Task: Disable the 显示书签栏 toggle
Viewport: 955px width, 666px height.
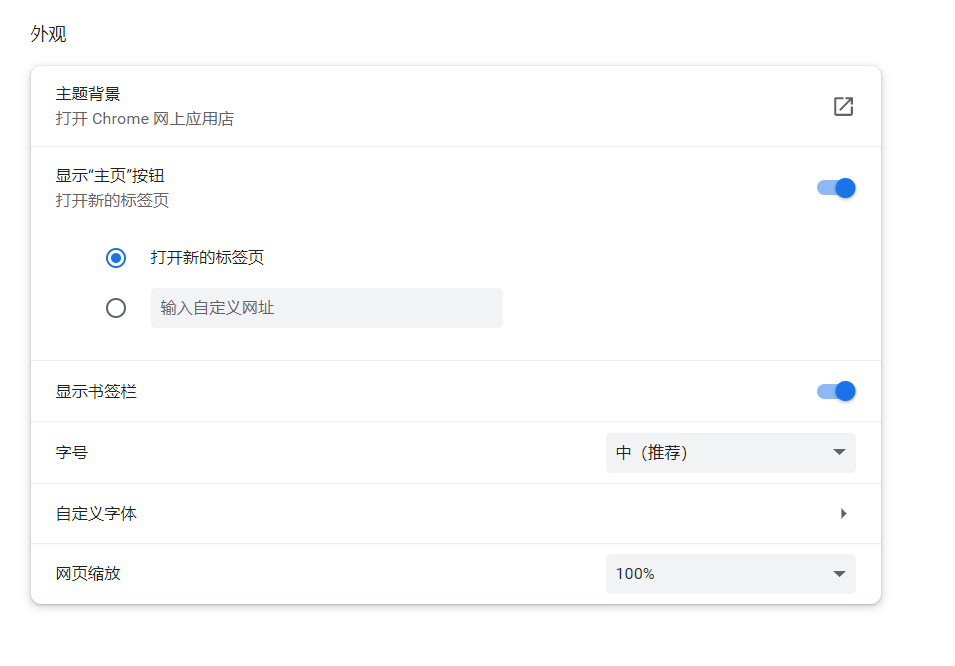Action: coord(836,391)
